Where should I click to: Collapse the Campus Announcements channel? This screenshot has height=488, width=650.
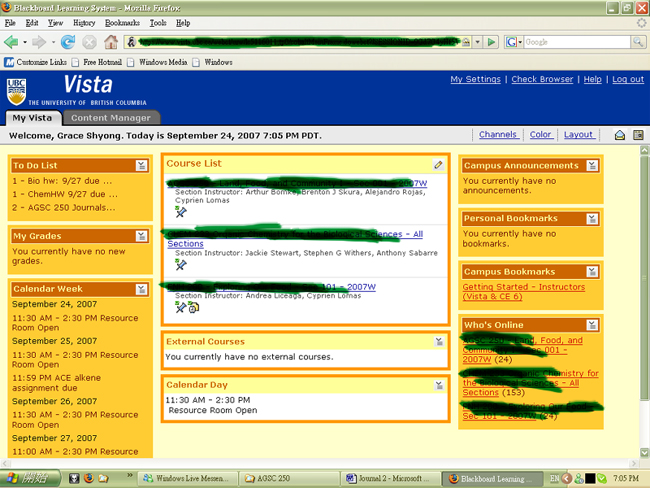[x=592, y=165]
